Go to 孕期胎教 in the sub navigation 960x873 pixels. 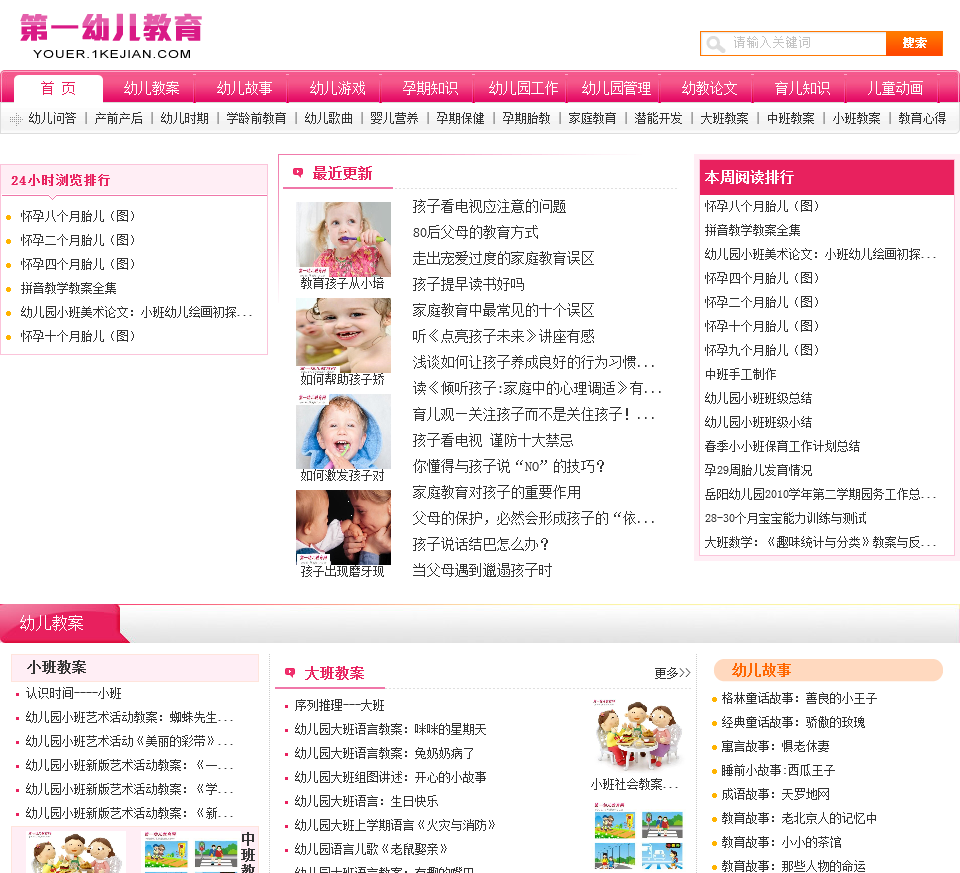click(x=527, y=118)
